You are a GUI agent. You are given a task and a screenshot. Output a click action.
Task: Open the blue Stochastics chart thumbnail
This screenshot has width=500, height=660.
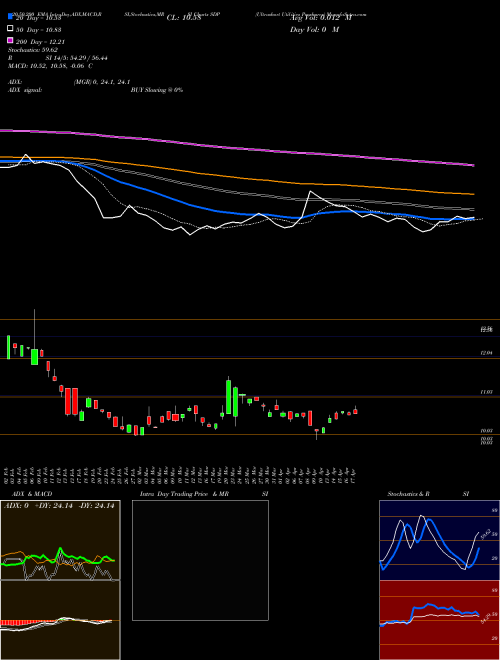pyautogui.click(x=439, y=540)
